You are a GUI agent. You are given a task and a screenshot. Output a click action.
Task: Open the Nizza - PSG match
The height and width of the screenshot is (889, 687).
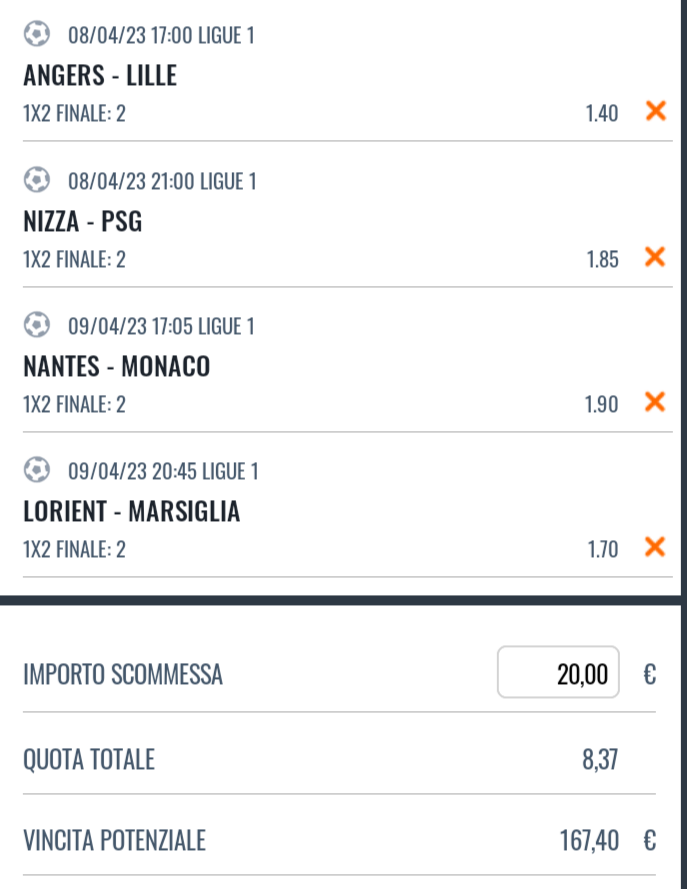click(83, 221)
